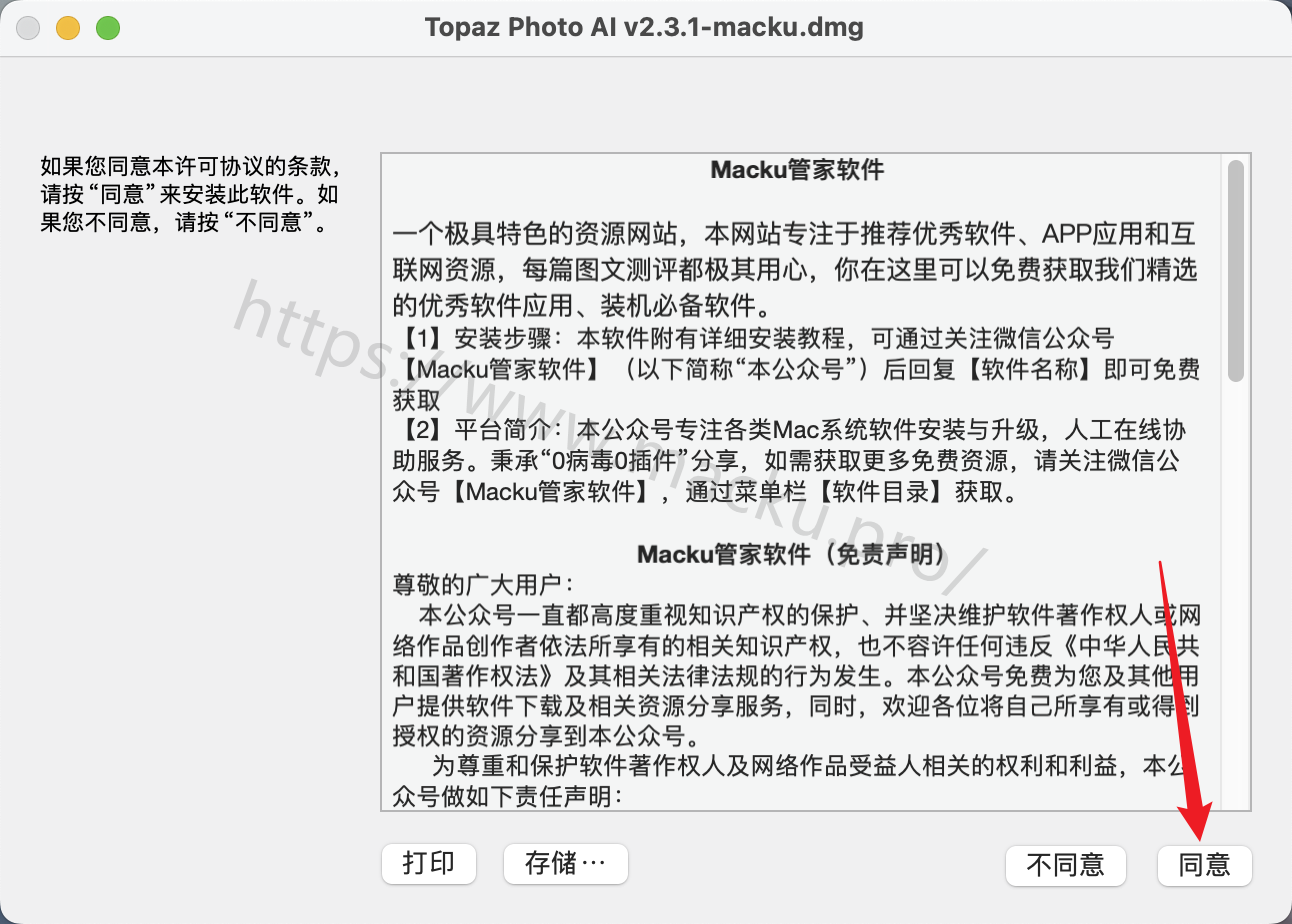1292x924 pixels.
Task: Click the red arrow head above 同意
Action: click(1196, 822)
